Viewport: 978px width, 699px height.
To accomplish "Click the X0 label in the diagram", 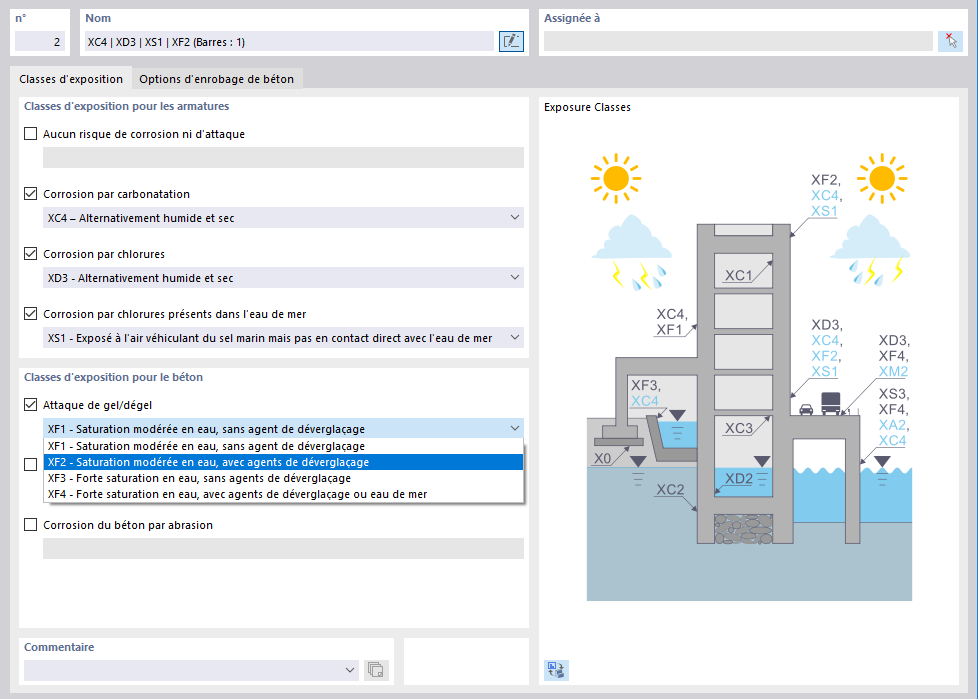I will pos(603,458).
